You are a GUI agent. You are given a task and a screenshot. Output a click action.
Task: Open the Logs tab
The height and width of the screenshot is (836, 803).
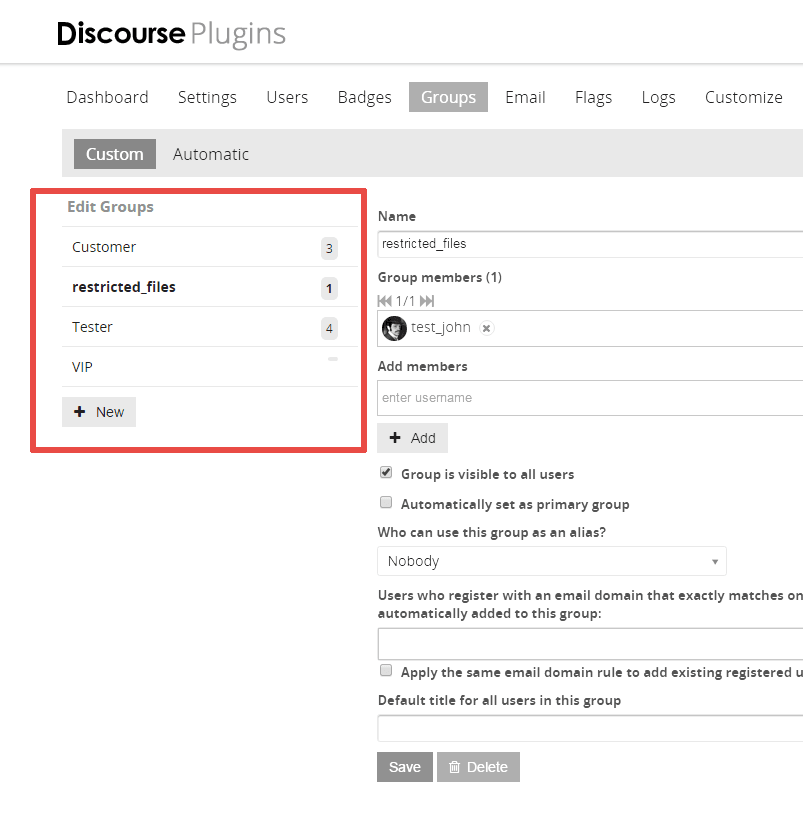[659, 97]
